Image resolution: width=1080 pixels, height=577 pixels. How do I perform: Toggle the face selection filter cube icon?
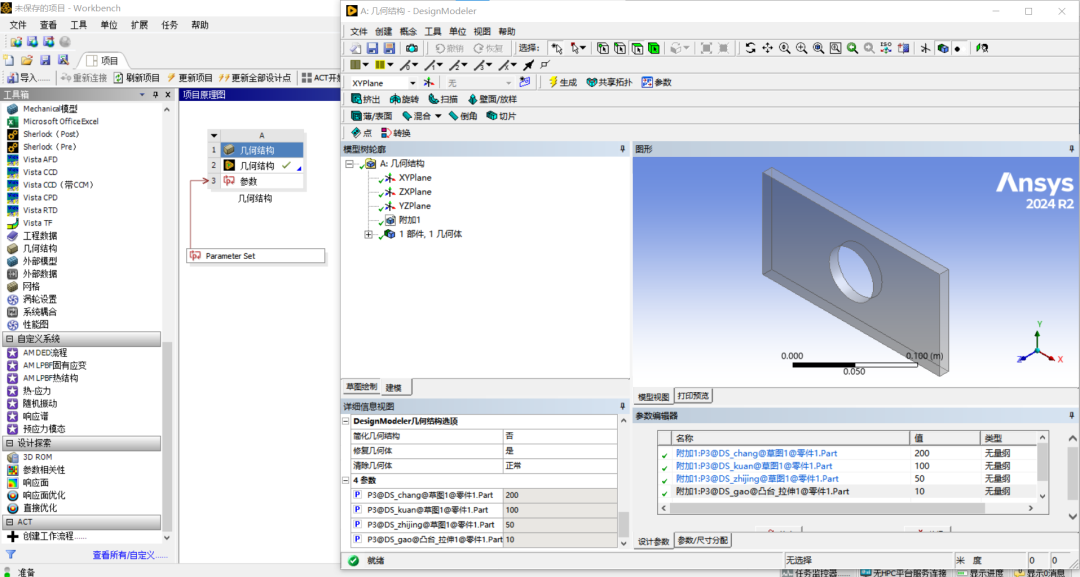coord(637,48)
